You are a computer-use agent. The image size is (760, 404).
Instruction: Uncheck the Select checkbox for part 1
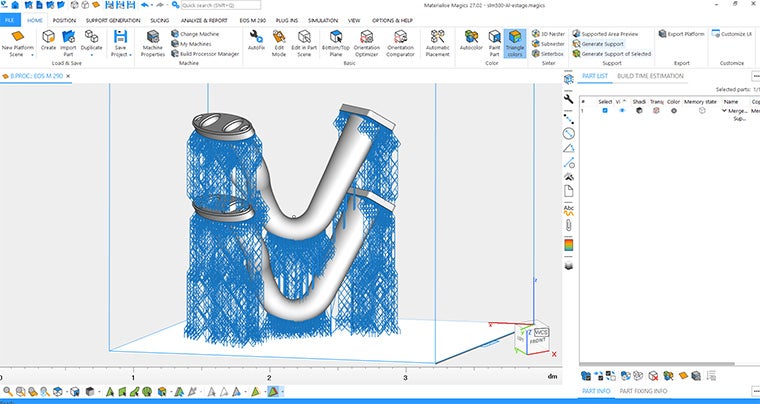pyautogui.click(x=604, y=111)
